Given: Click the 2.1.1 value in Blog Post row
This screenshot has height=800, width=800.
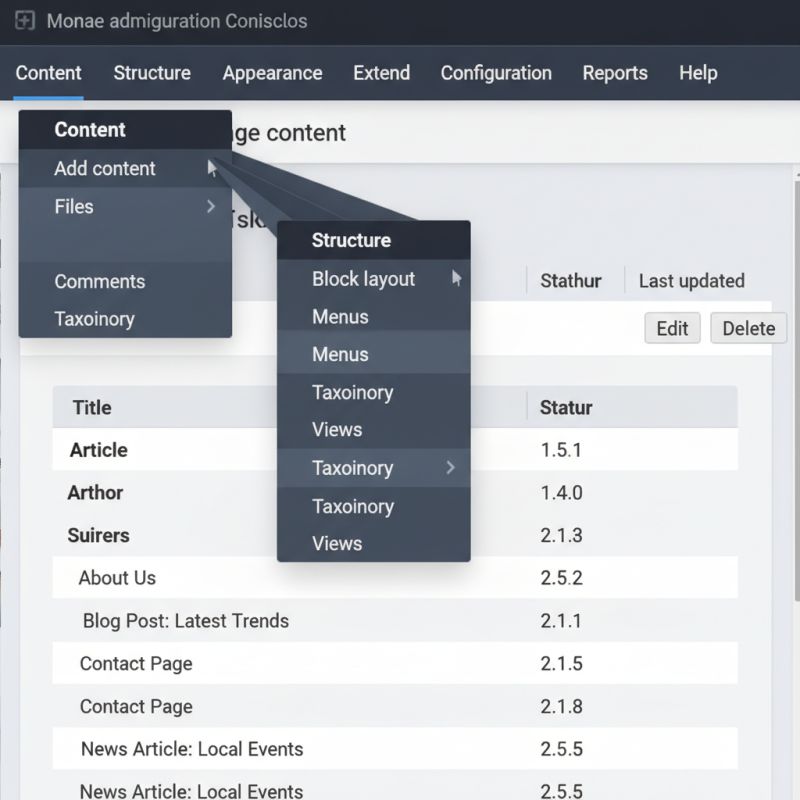Looking at the screenshot, I should pos(561,621).
